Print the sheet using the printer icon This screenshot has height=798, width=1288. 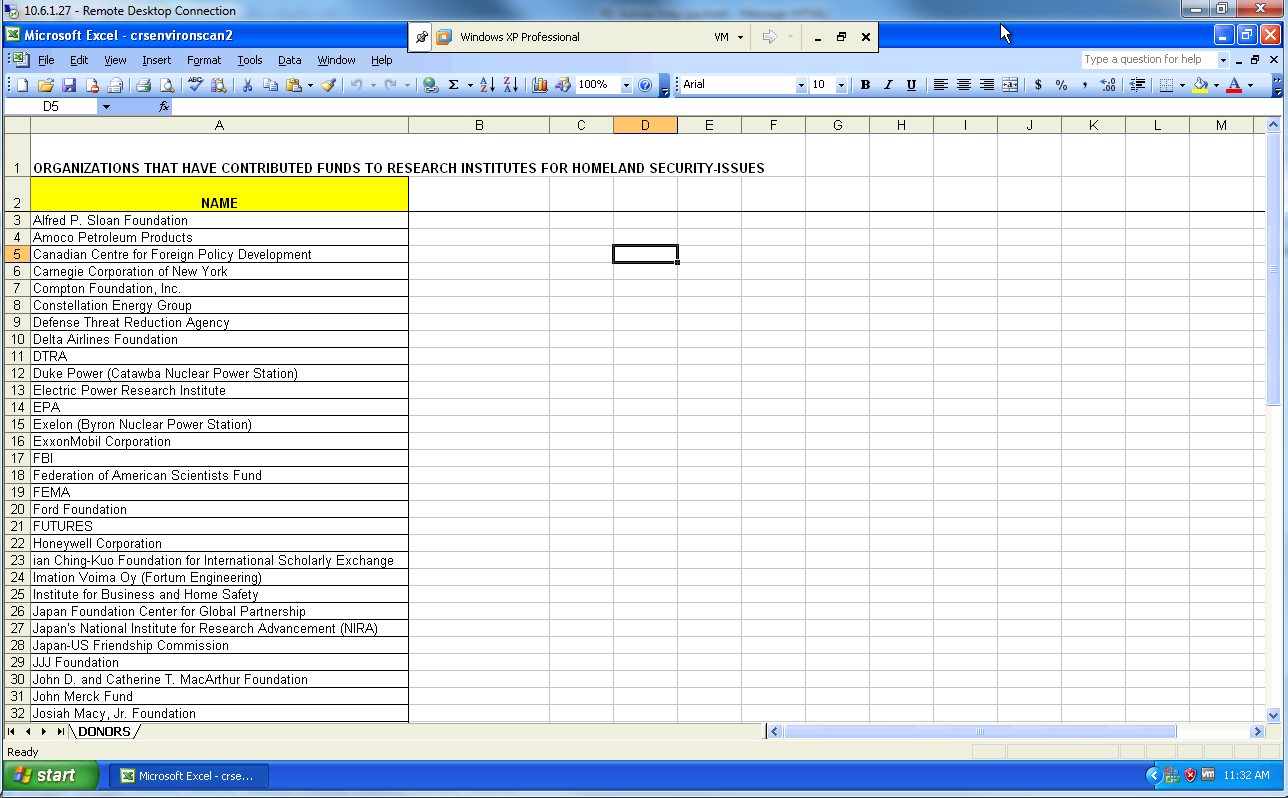[143, 85]
